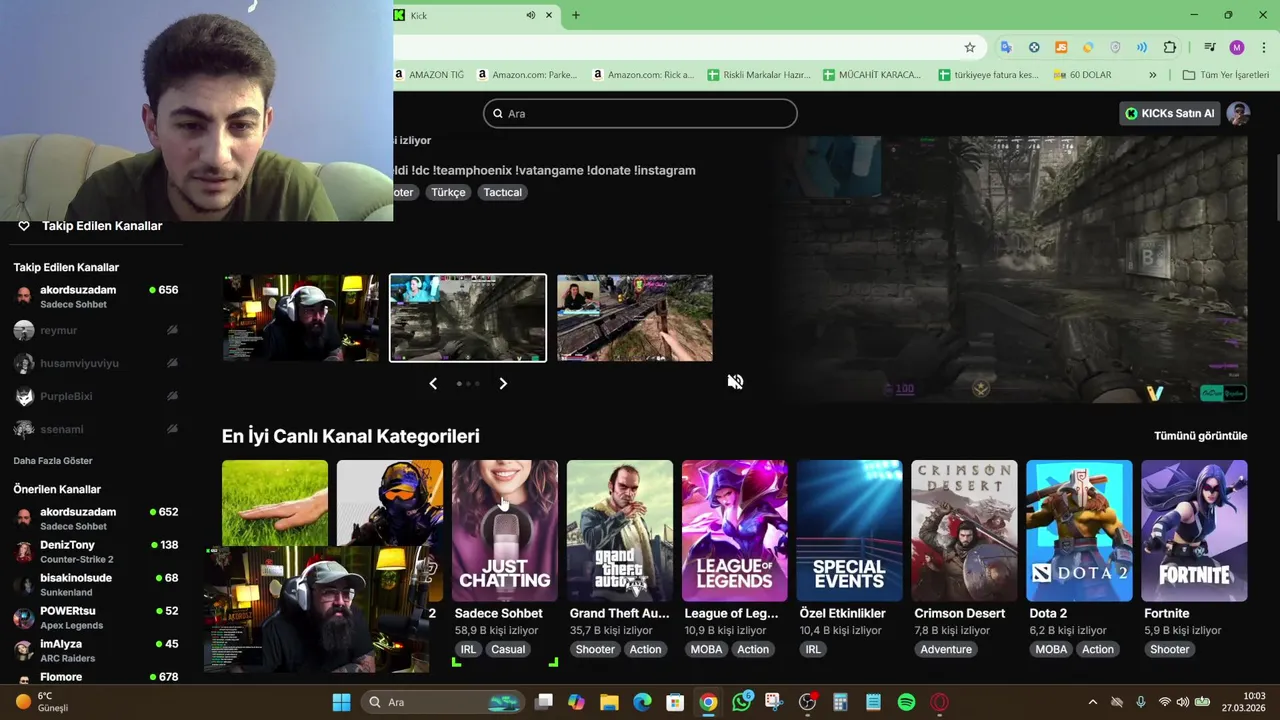The image size is (1280, 720).
Task: Open the bearded streamer carousel thumbnail
Action: (301, 318)
